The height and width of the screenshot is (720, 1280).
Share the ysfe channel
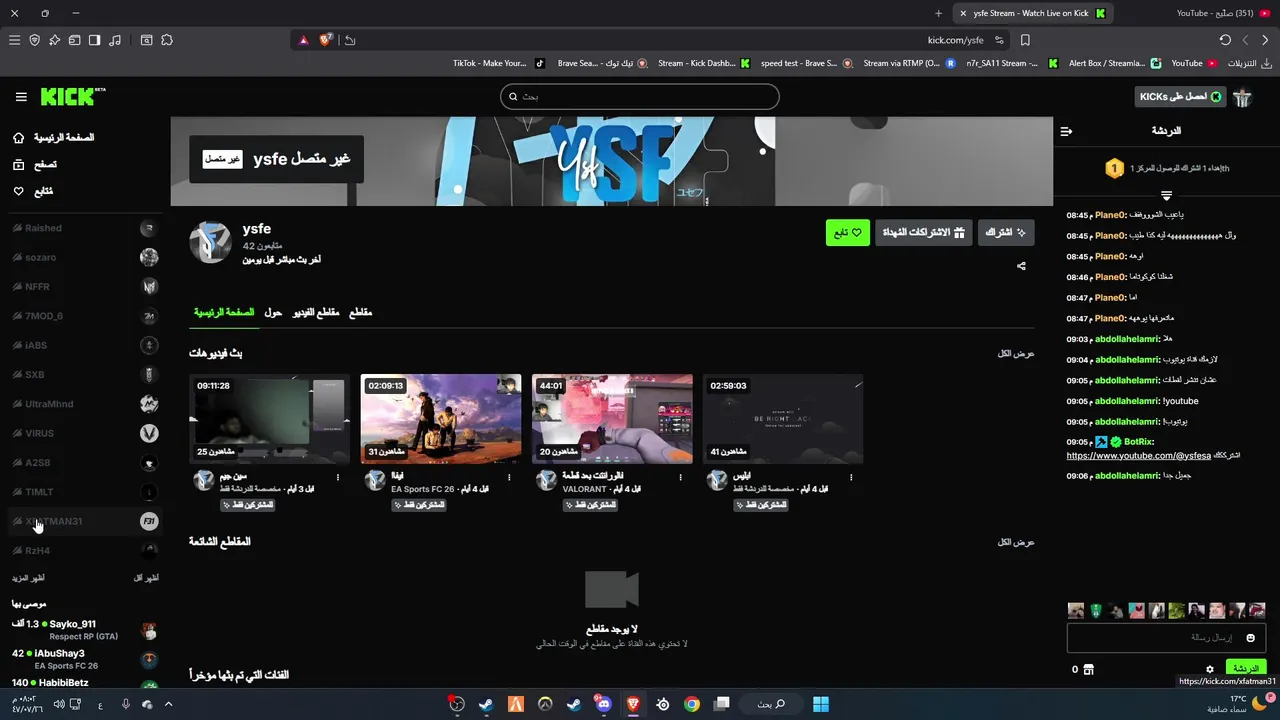pyautogui.click(x=1021, y=266)
